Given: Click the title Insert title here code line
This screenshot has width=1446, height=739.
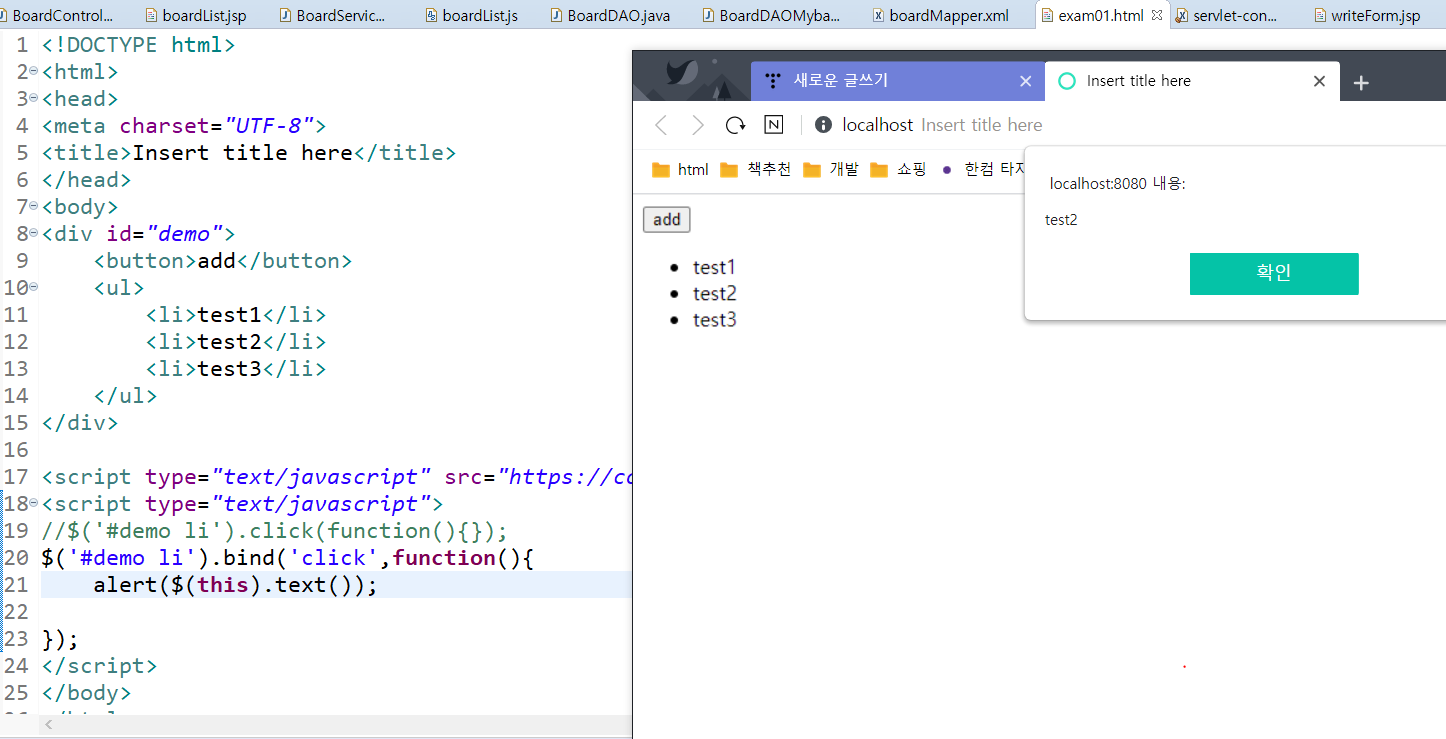Looking at the screenshot, I should pyautogui.click(x=249, y=153).
